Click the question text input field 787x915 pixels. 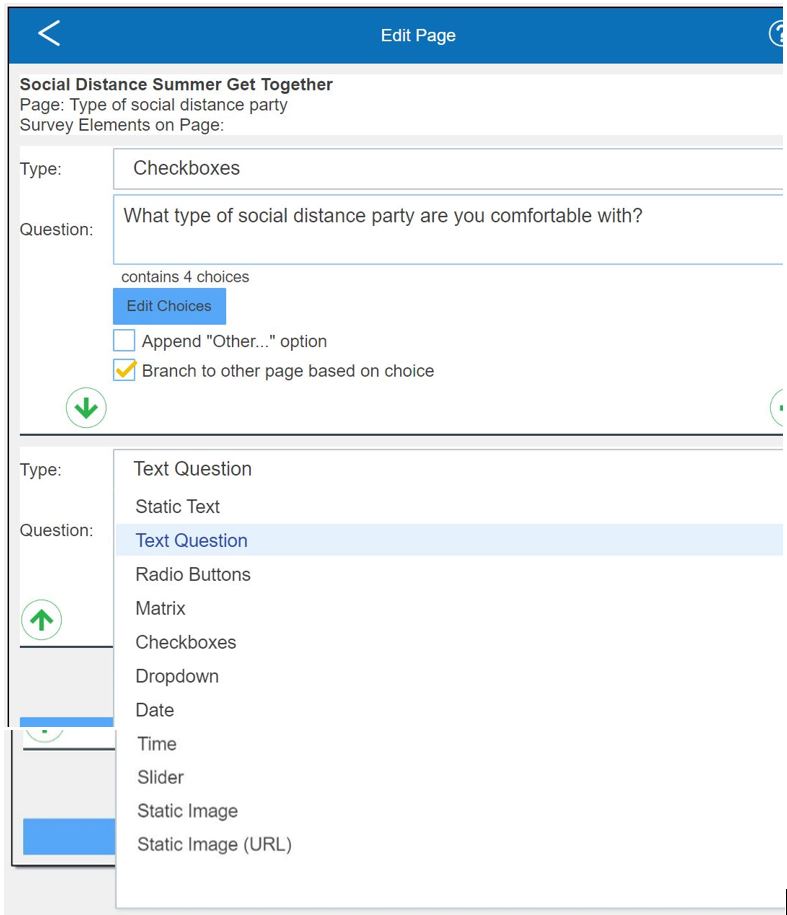tap(448, 230)
